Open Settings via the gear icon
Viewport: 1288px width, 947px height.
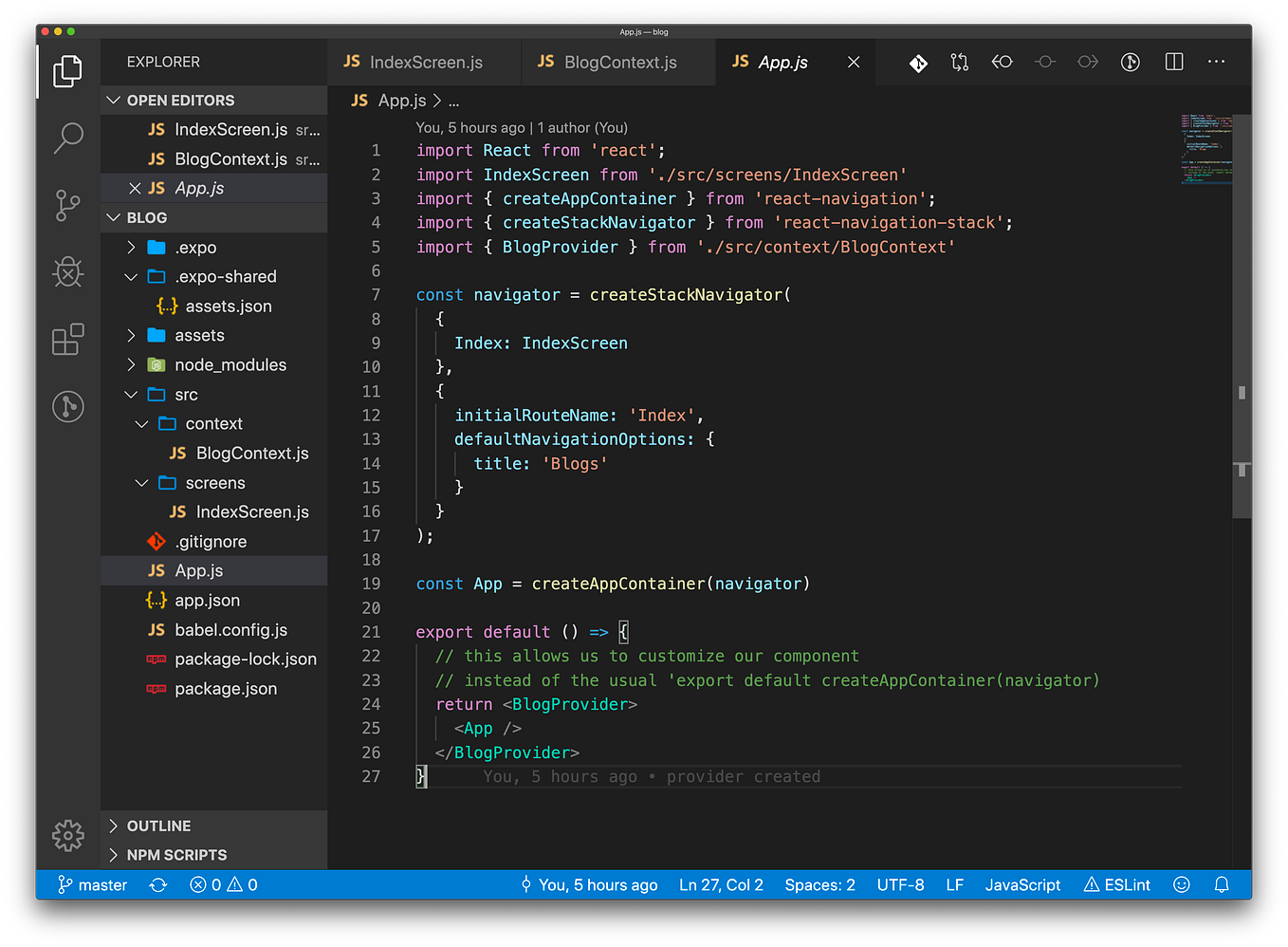[67, 835]
